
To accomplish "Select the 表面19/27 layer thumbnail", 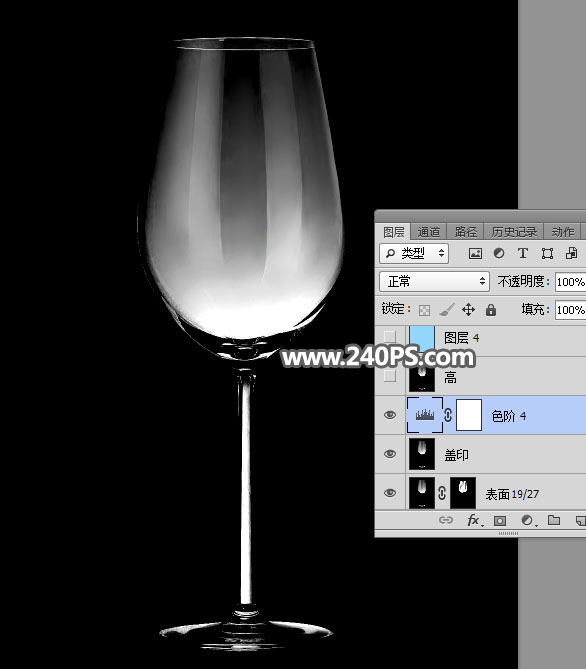I will (422, 493).
